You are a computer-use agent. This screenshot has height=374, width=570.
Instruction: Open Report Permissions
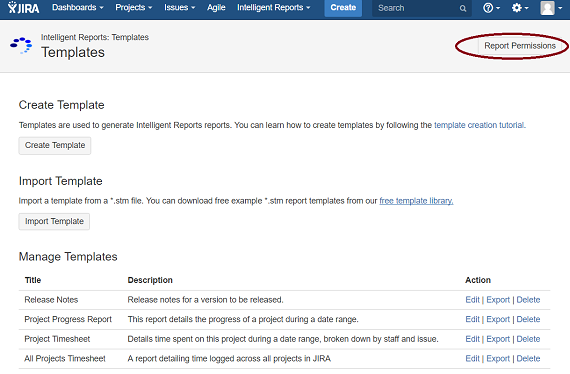coord(520,46)
